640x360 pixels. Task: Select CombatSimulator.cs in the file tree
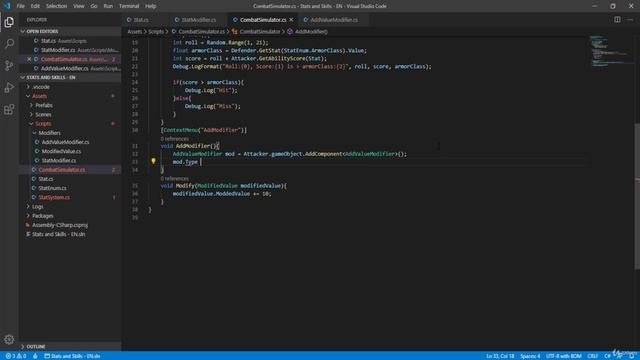click(x=62, y=170)
